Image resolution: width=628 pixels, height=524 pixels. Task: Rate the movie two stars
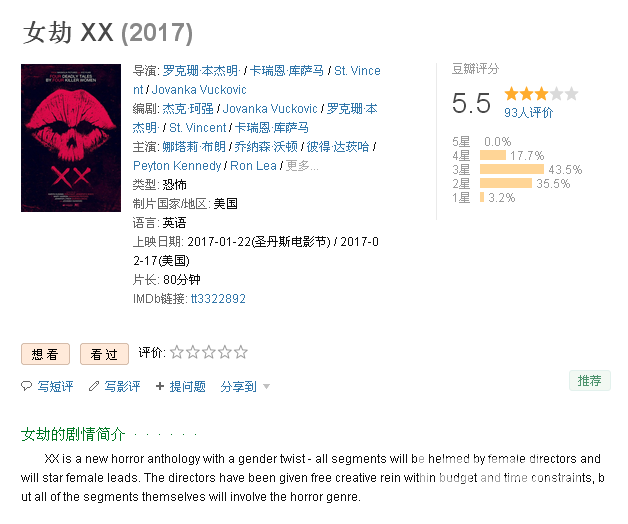click(x=193, y=352)
